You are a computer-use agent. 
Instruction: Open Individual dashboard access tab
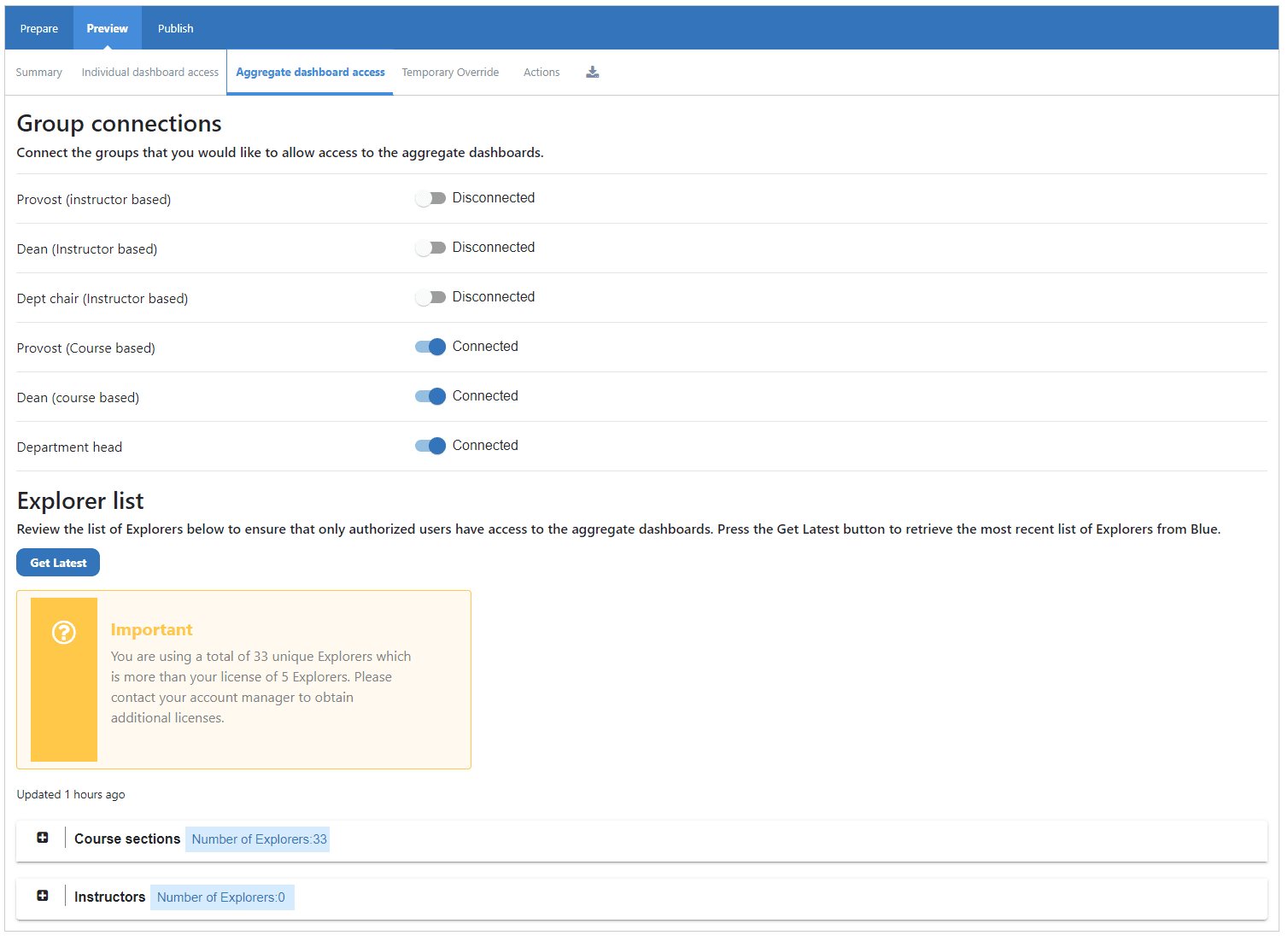coord(150,73)
